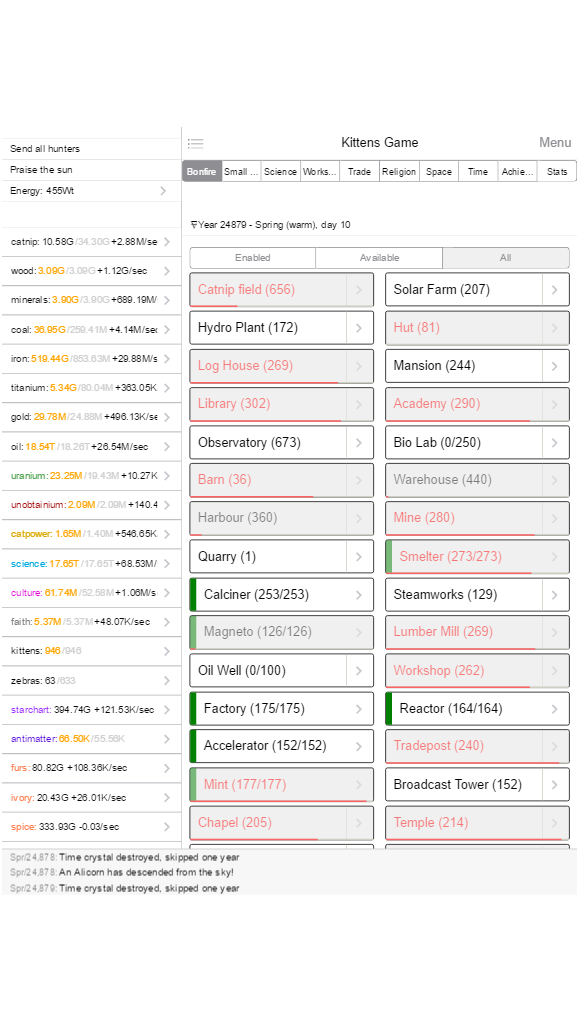Toggle Factory on/off green bar
Image resolution: width=577 pixels, height=1023 pixels.
click(193, 709)
